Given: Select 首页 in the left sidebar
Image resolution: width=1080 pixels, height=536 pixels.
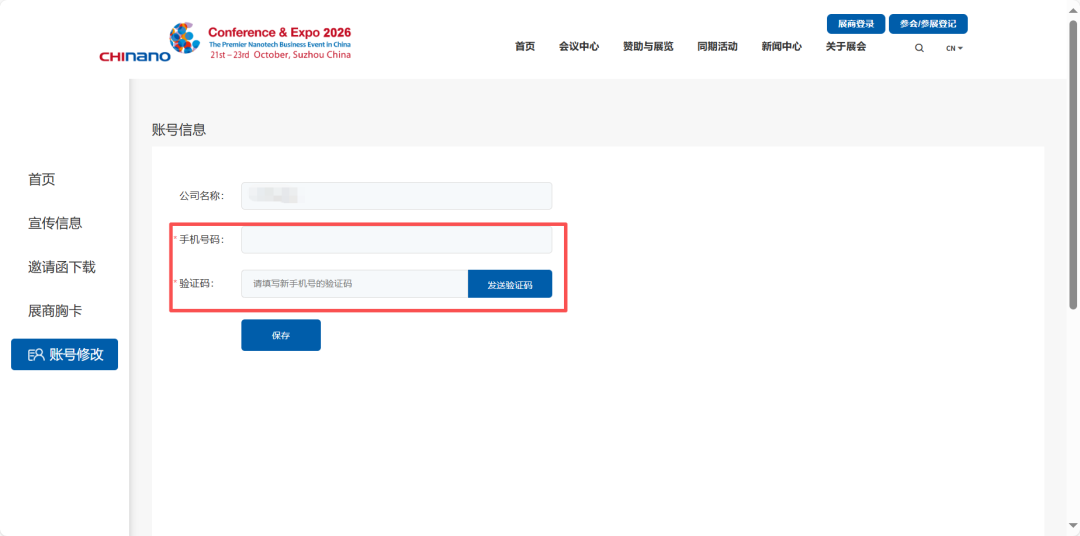Looking at the screenshot, I should [42, 180].
